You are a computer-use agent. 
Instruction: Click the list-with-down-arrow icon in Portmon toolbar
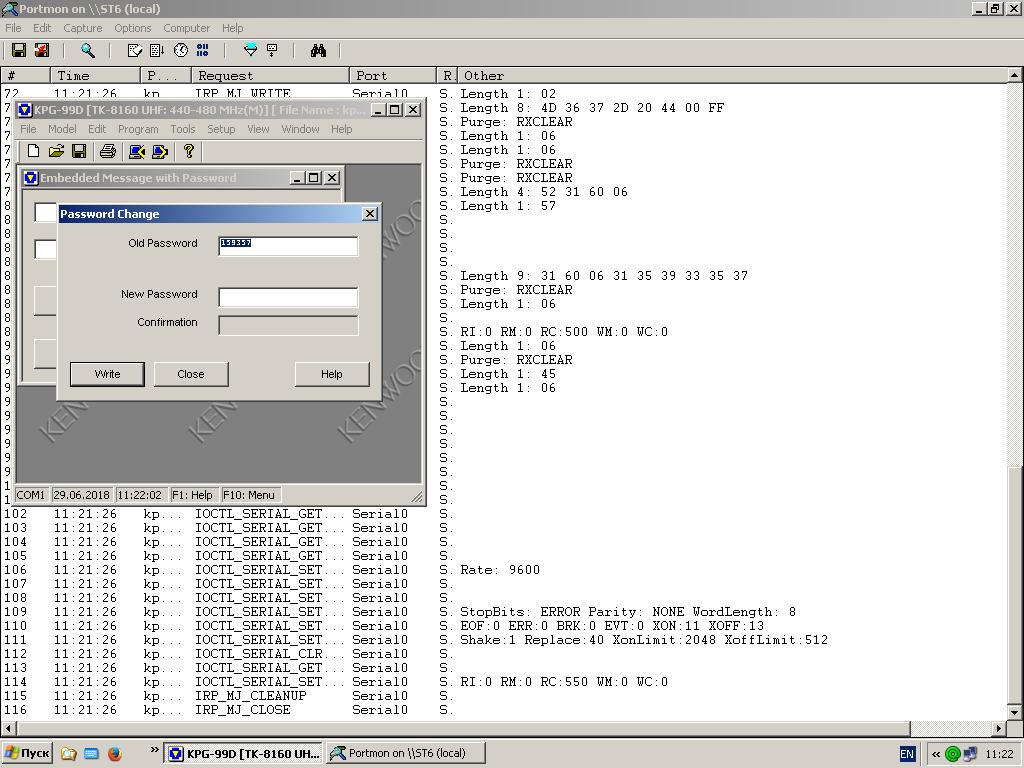tap(157, 50)
